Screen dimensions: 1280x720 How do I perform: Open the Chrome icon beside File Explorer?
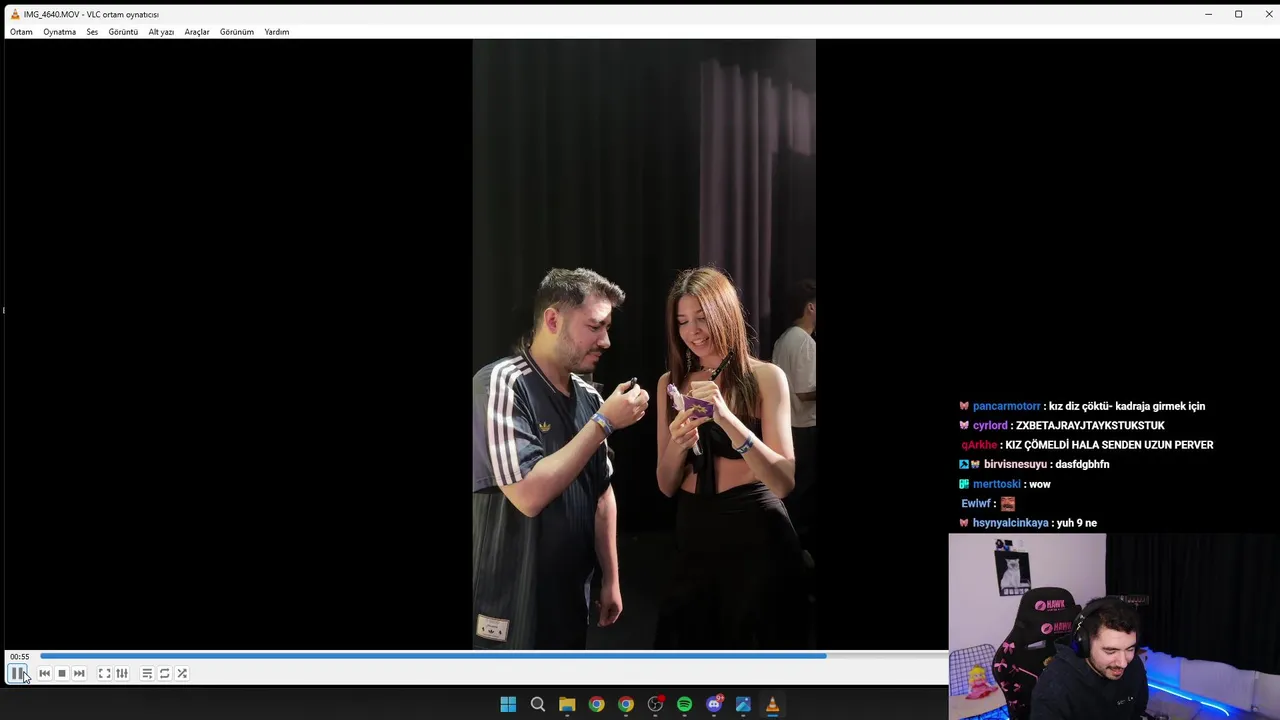coord(596,705)
